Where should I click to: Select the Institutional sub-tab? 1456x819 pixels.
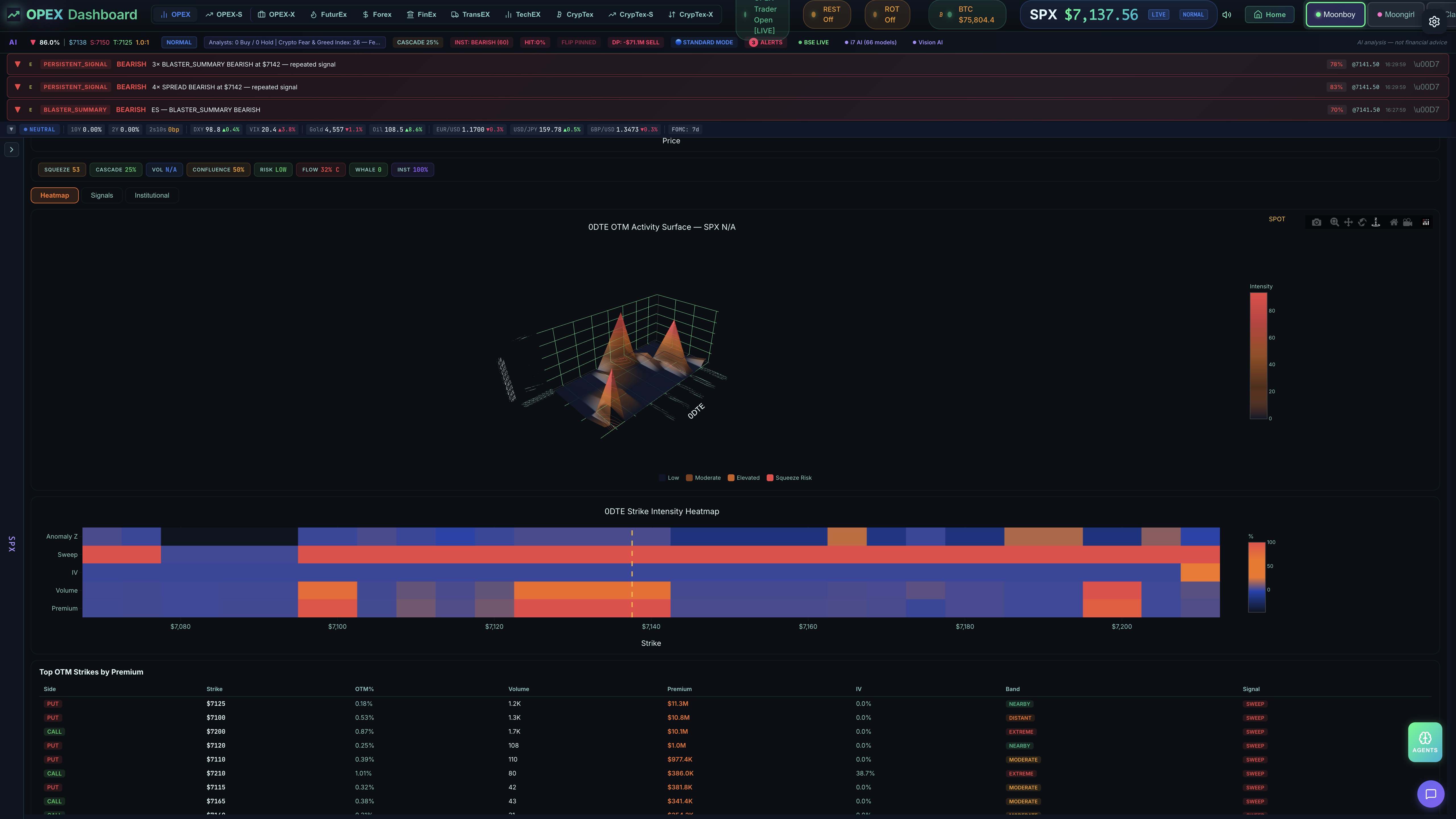pyautogui.click(x=152, y=196)
